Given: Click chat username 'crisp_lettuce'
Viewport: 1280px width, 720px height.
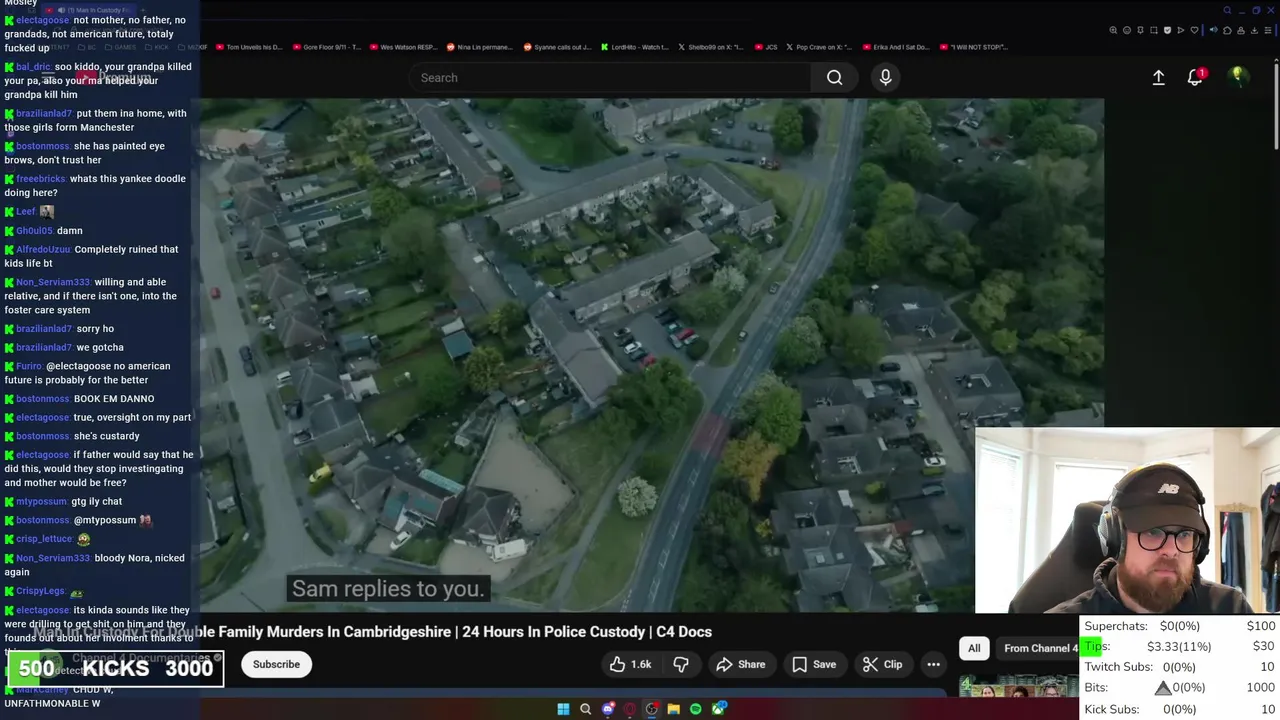Looking at the screenshot, I should tap(44, 539).
